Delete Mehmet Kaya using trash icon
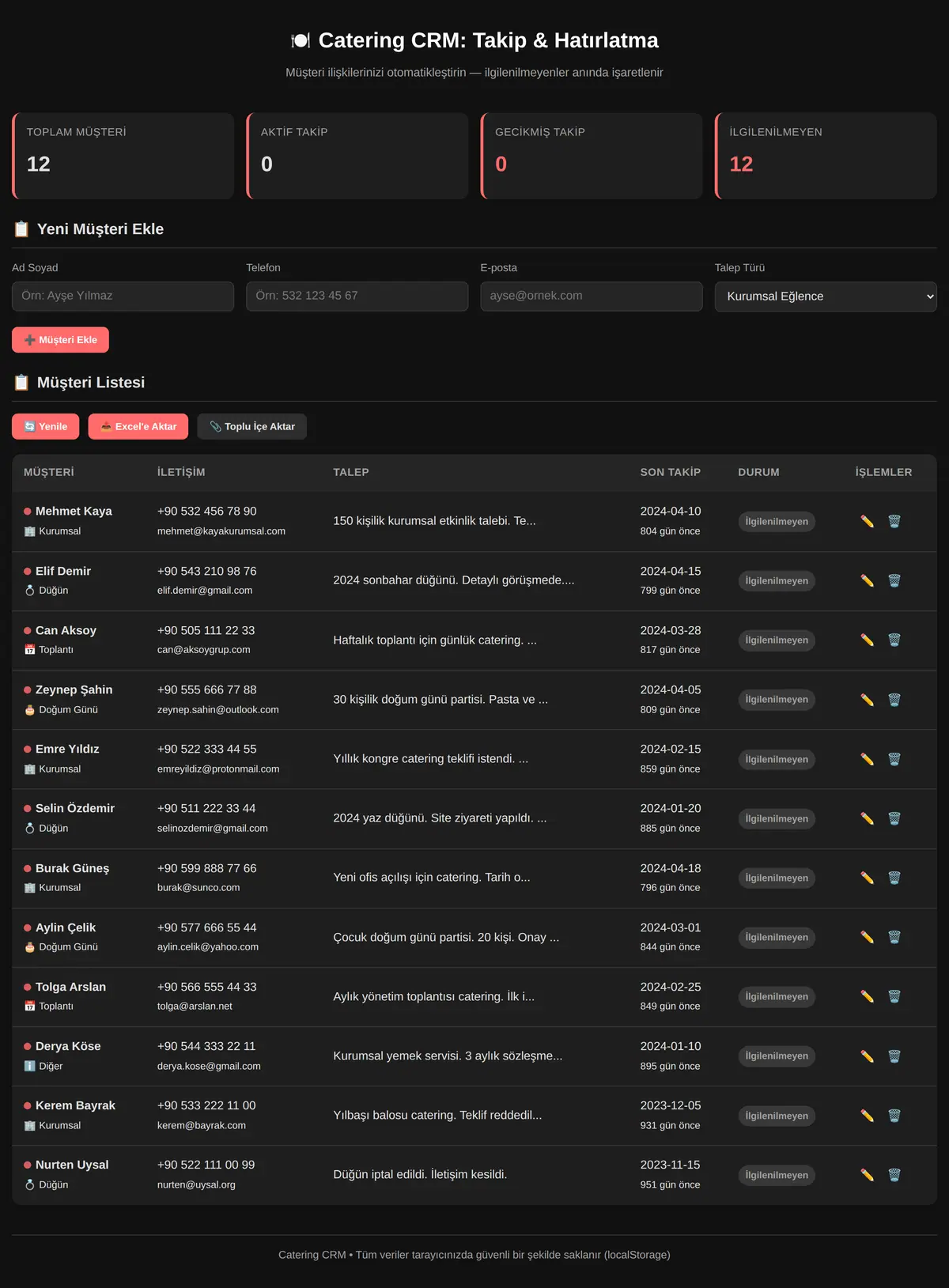The width and height of the screenshot is (949, 1288). (x=894, y=522)
